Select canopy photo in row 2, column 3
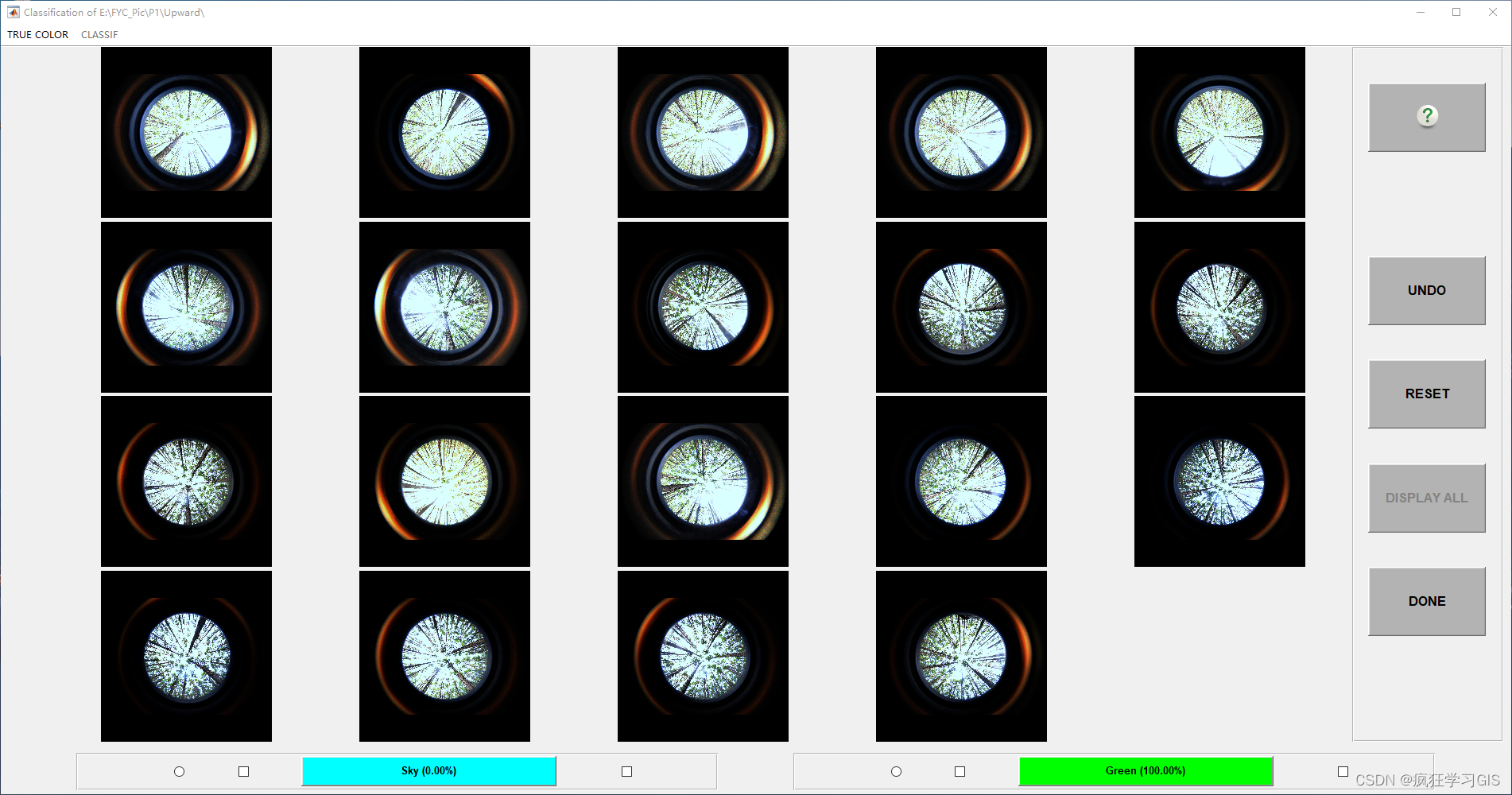 click(x=703, y=307)
